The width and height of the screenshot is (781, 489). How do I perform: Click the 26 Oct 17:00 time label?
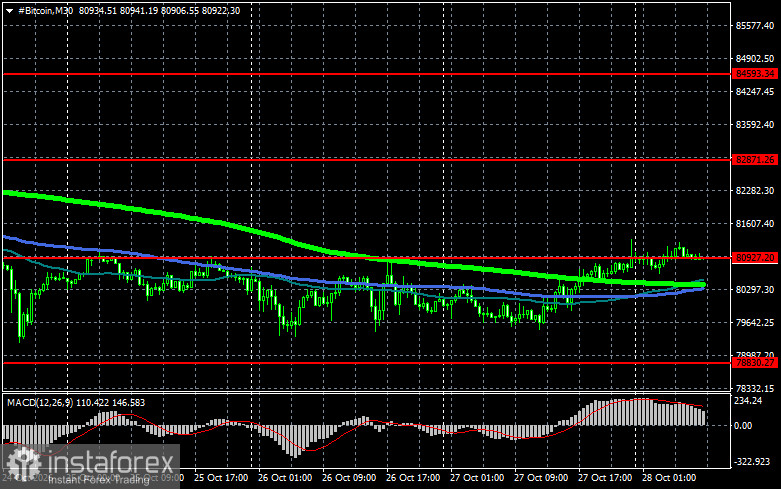point(413,478)
